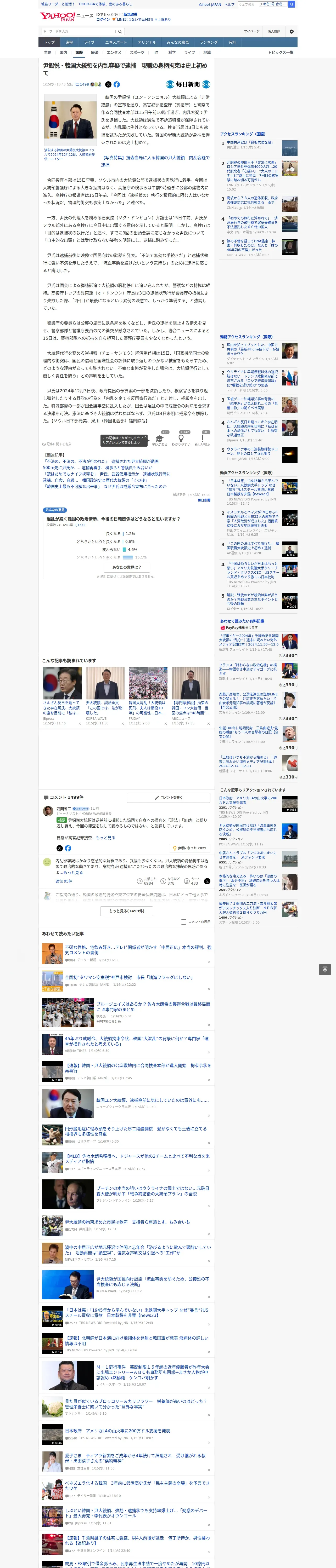
Task: Open settings via the gear icon
Action: tap(291, 32)
